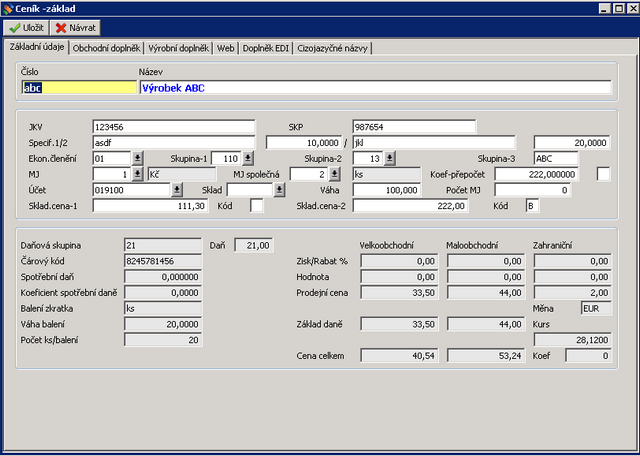The width and height of the screenshot is (640, 456).
Task: Click the Název field with Výrobek ABC
Action: click(374, 88)
